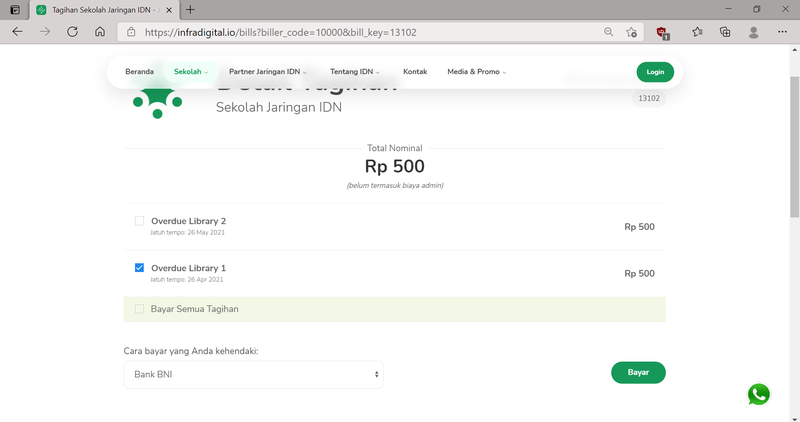The image size is (800, 422).
Task: Click Jatuh tempo: 26 May 2021 text
Action: tap(187, 232)
